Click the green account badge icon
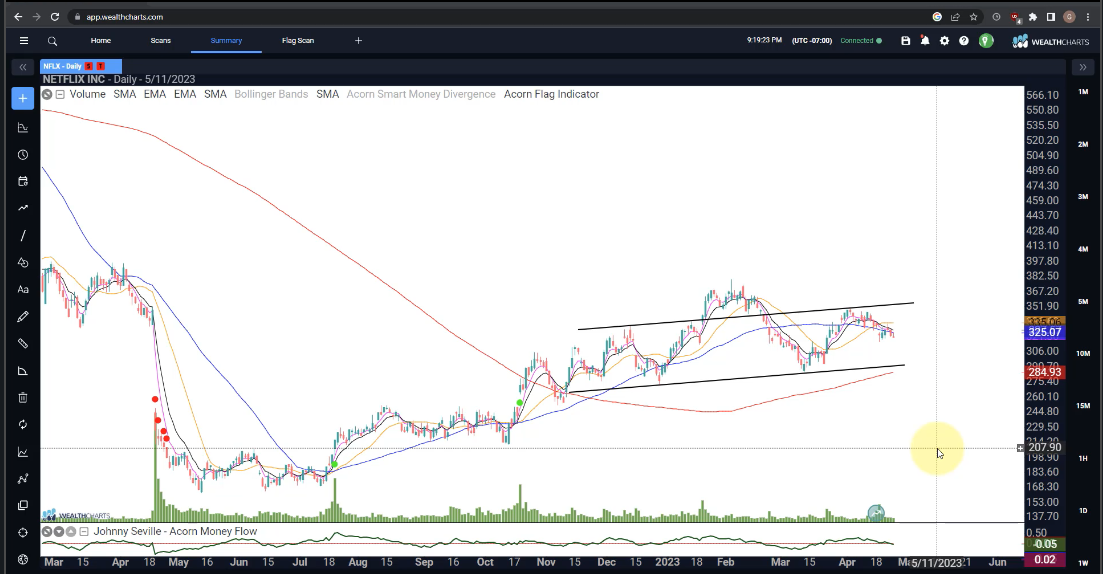 pyautogui.click(x=986, y=41)
